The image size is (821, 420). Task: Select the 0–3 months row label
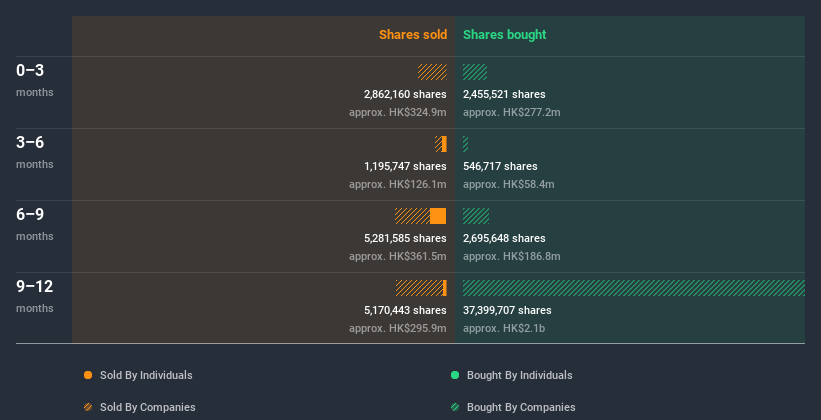[x=35, y=80]
